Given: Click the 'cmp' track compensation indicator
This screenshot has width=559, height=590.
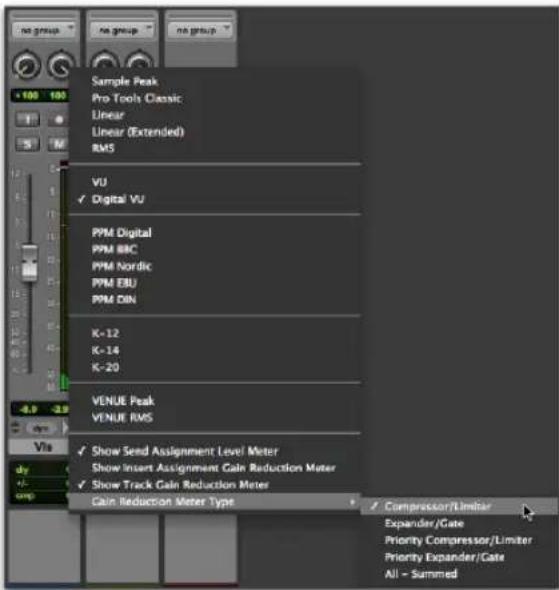Looking at the screenshot, I should (25, 496).
